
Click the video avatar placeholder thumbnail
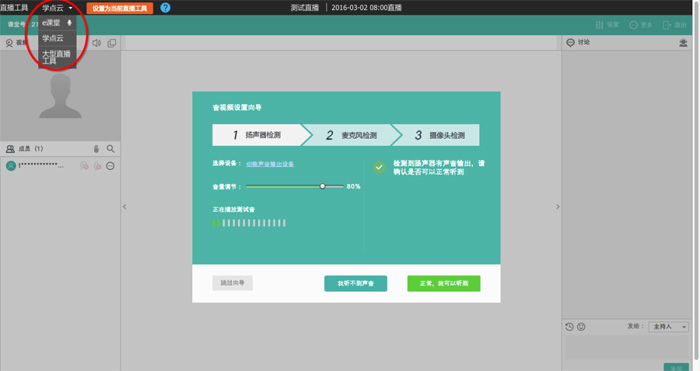point(60,96)
